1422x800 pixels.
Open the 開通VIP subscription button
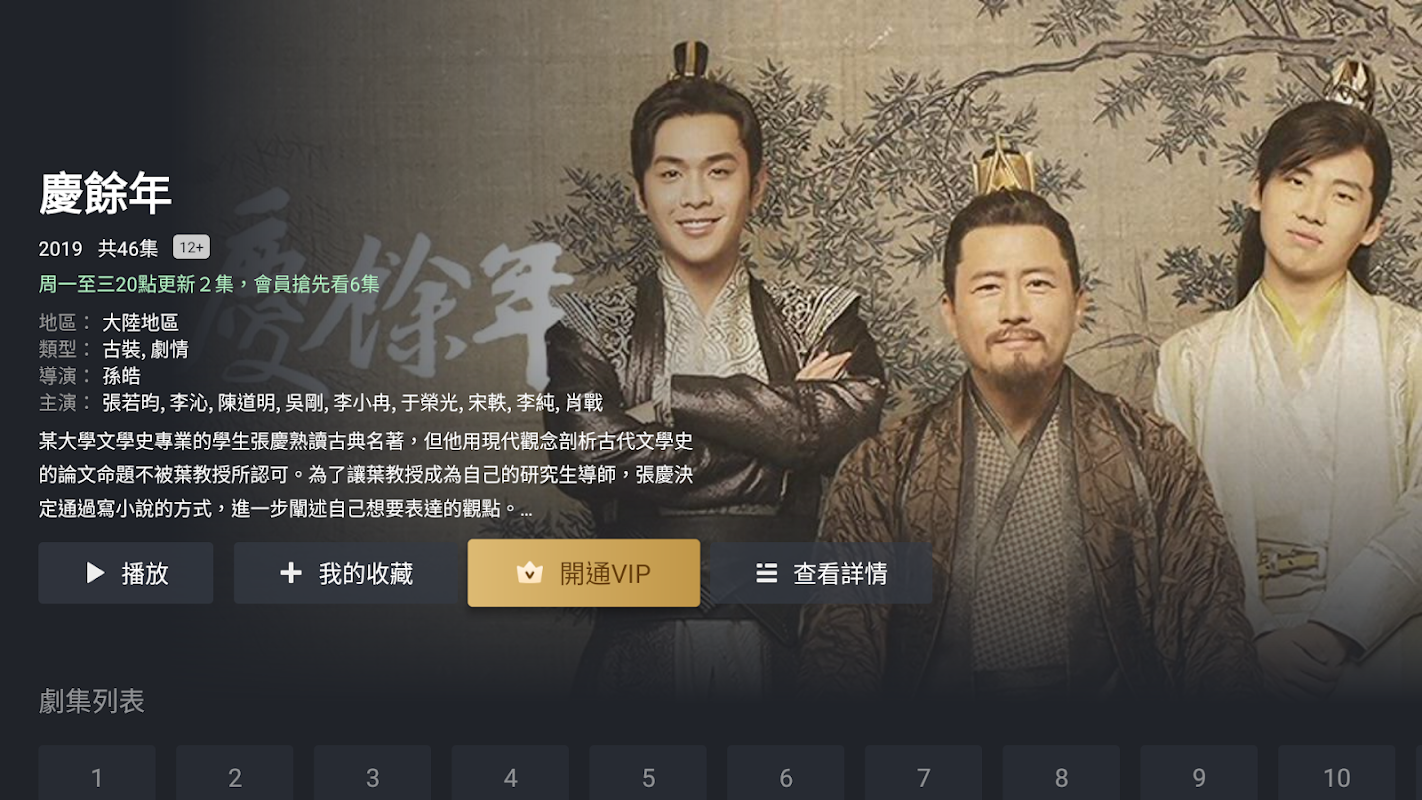pyautogui.click(x=584, y=573)
